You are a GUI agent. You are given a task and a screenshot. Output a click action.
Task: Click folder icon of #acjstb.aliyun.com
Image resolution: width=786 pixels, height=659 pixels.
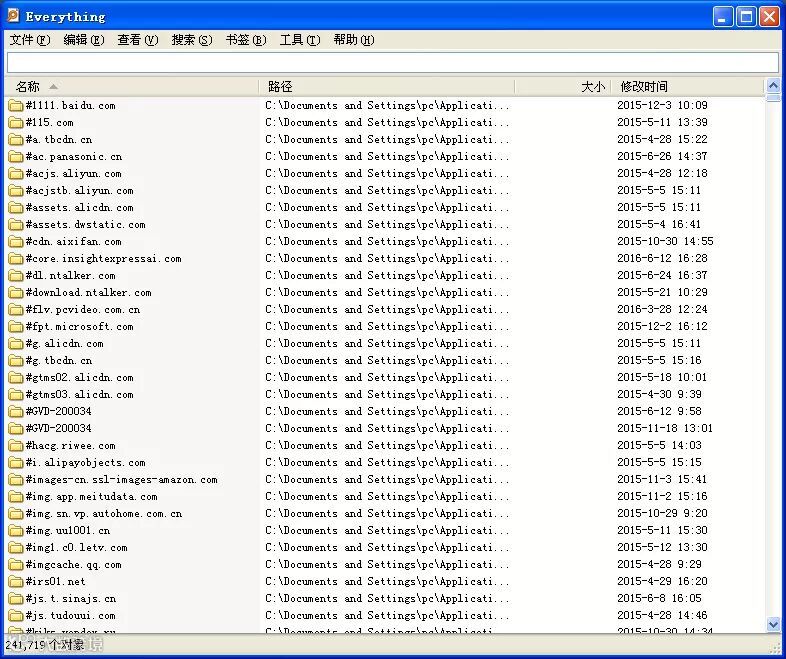[16, 190]
